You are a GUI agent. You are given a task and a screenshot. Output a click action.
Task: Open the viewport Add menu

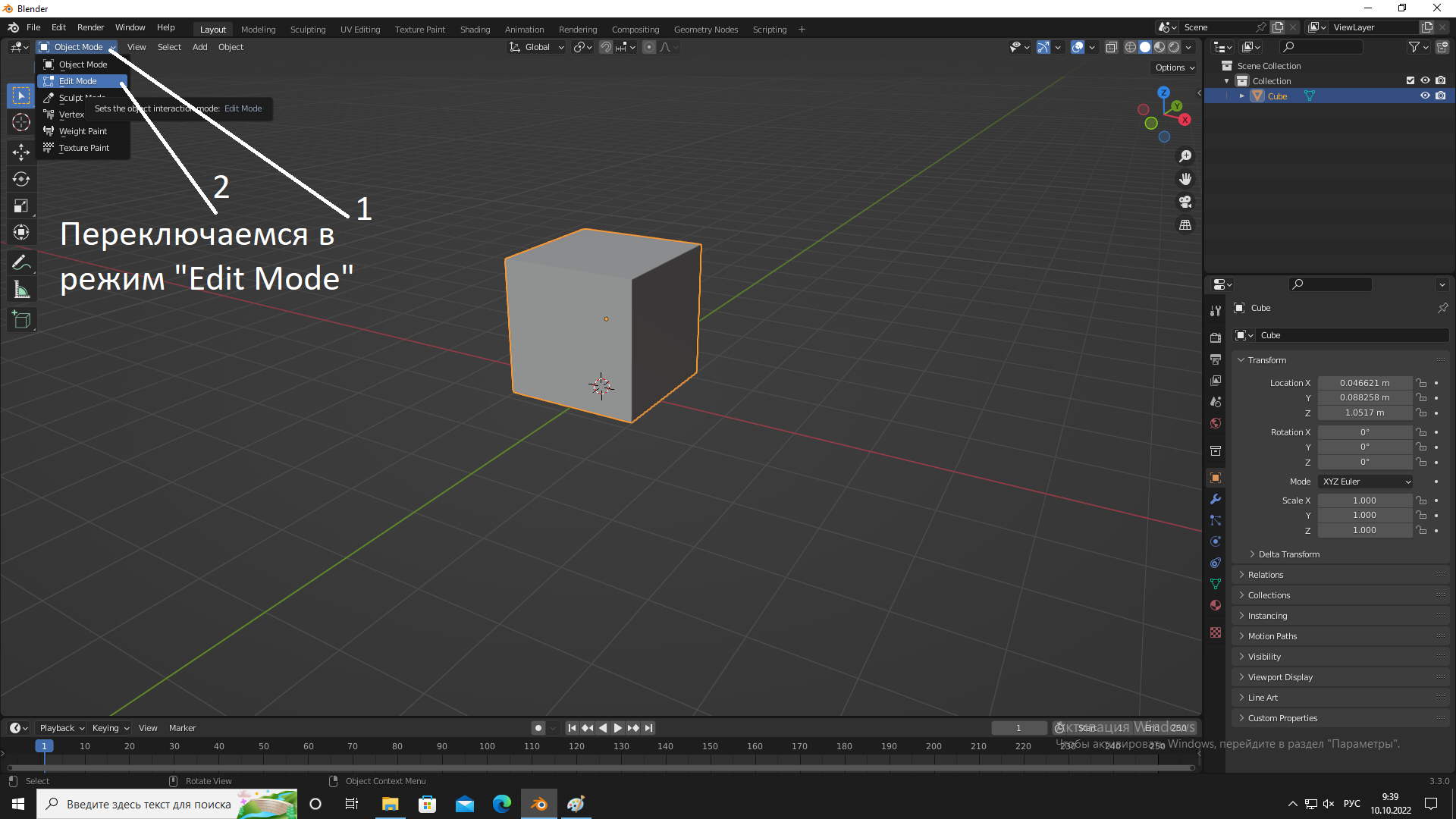[x=199, y=47]
